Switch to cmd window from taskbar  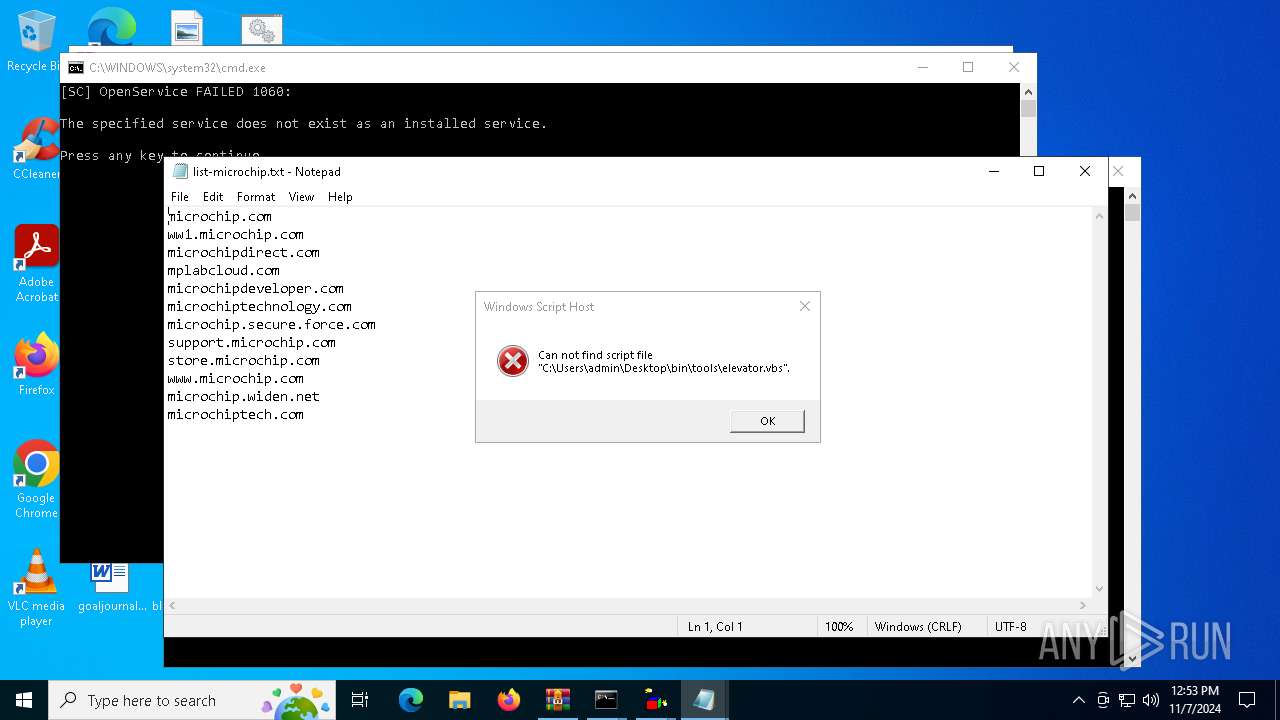pos(606,700)
